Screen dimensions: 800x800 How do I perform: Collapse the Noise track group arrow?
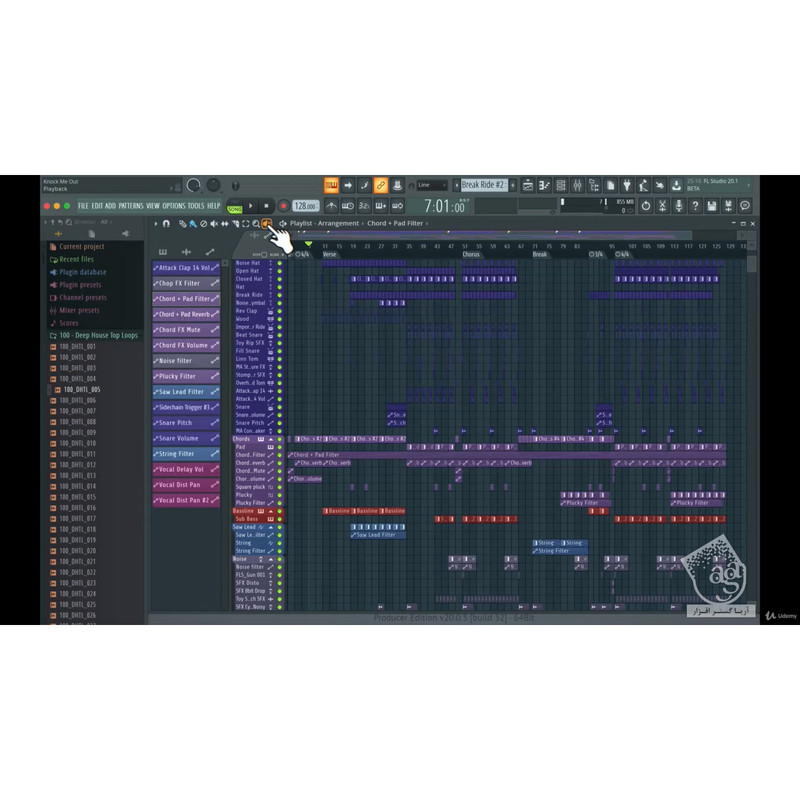pos(271,559)
